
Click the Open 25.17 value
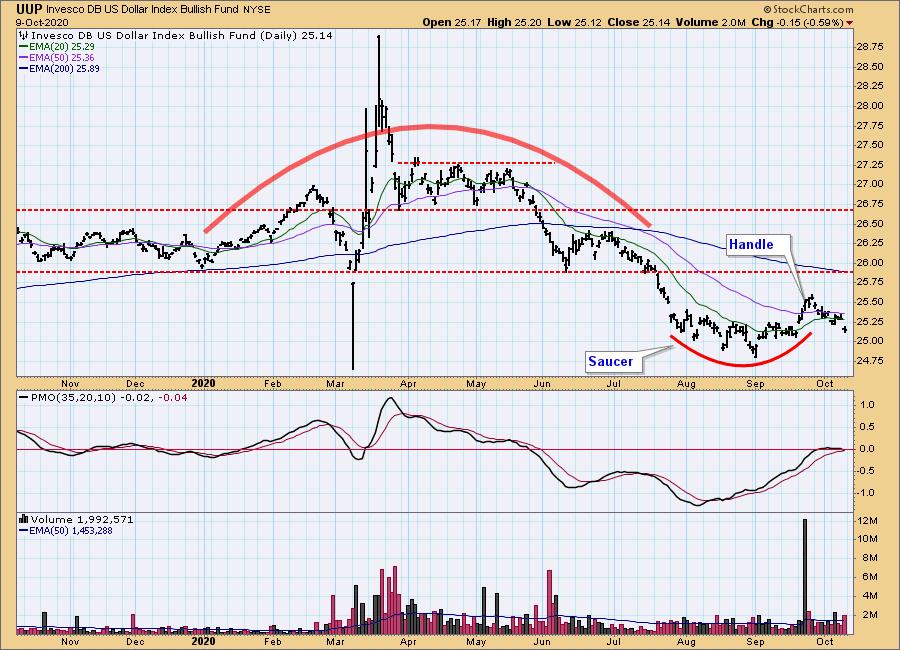tap(452, 22)
